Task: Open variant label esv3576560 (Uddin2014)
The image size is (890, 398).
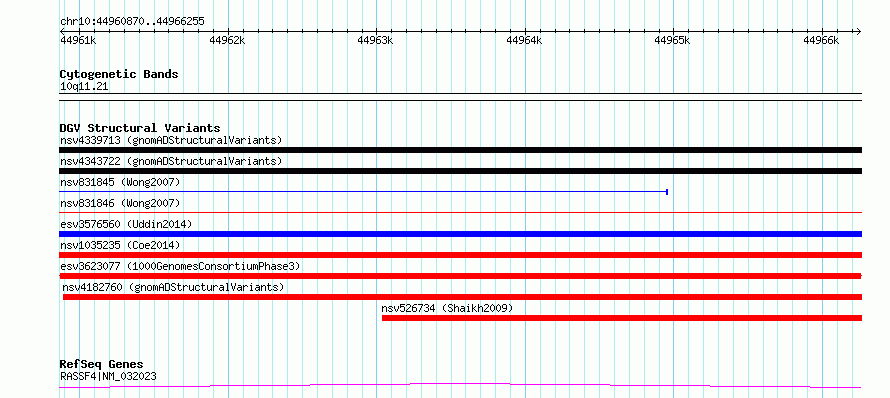Action: [x=126, y=224]
